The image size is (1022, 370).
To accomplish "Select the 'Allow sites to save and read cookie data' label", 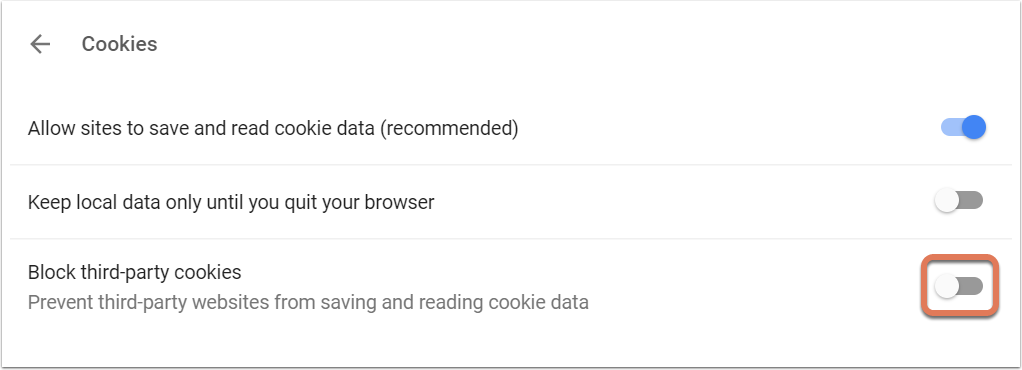I will 272,129.
